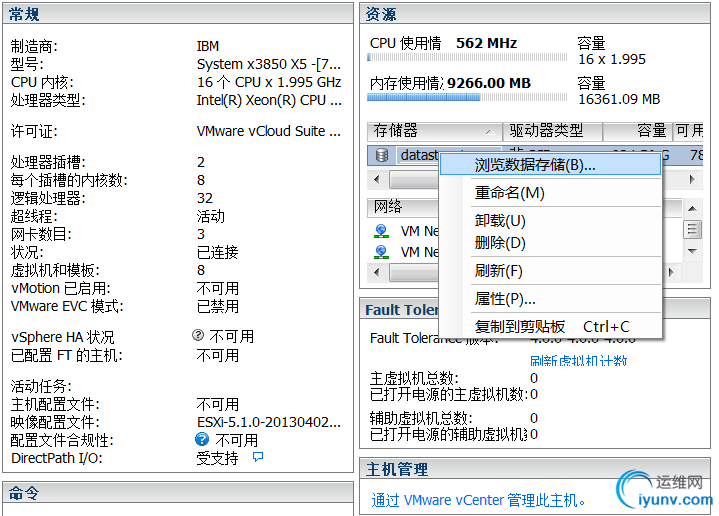Image resolution: width=719 pixels, height=516 pixels.
Task: Click the 资源 panel header
Action: (535, 14)
